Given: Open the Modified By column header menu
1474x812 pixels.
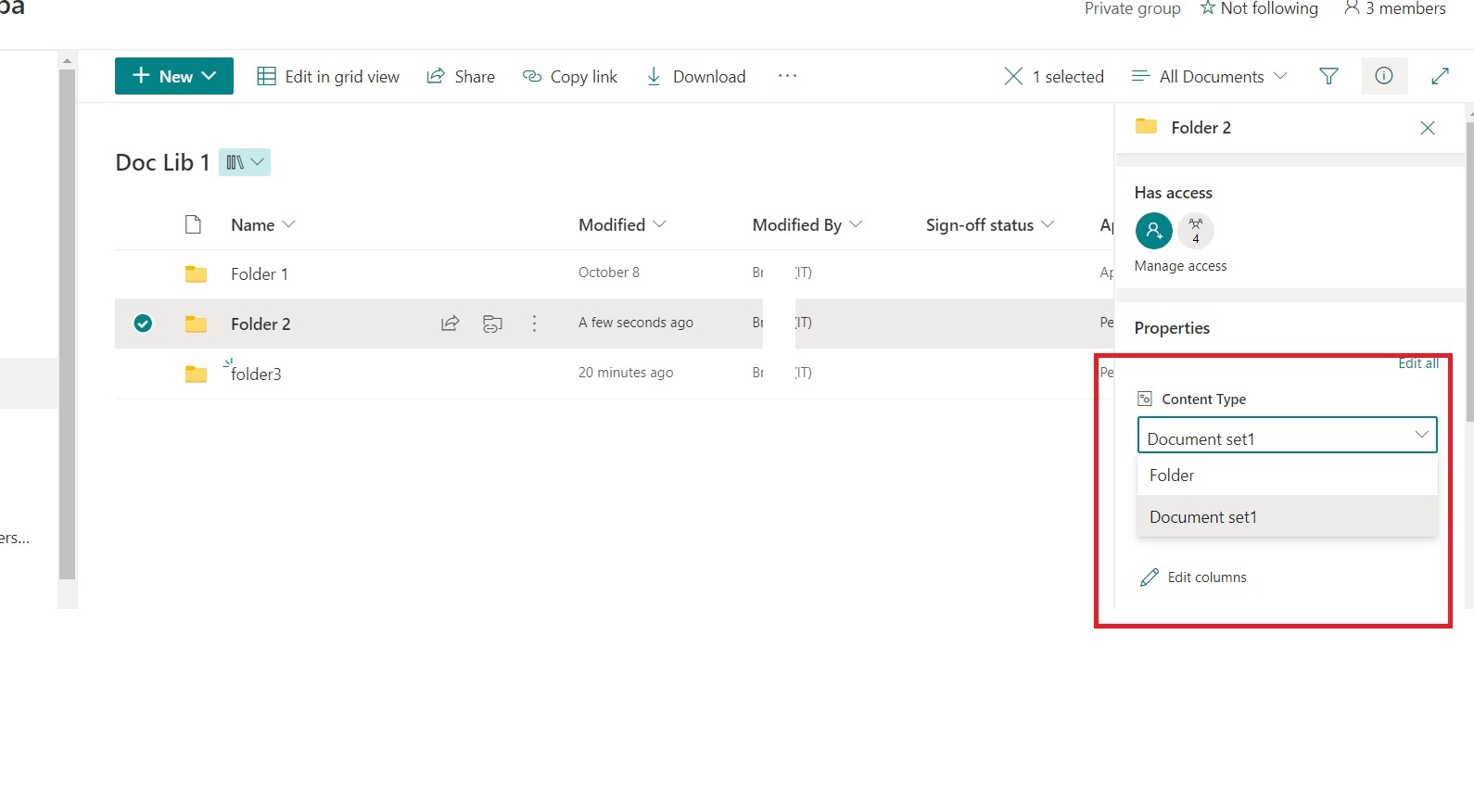Looking at the screenshot, I should tap(807, 224).
